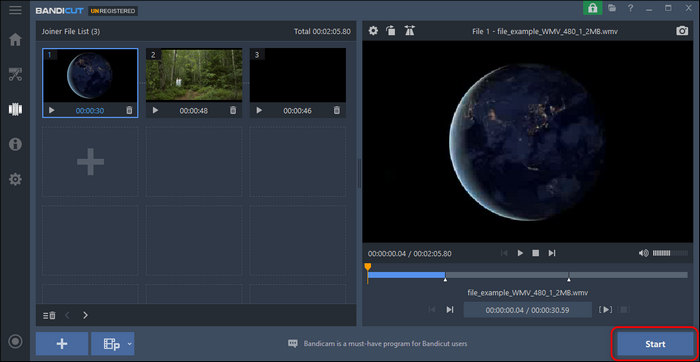Viewport: 700px width, 362px height.
Task: Open the hamburger menu
Action: point(15,10)
